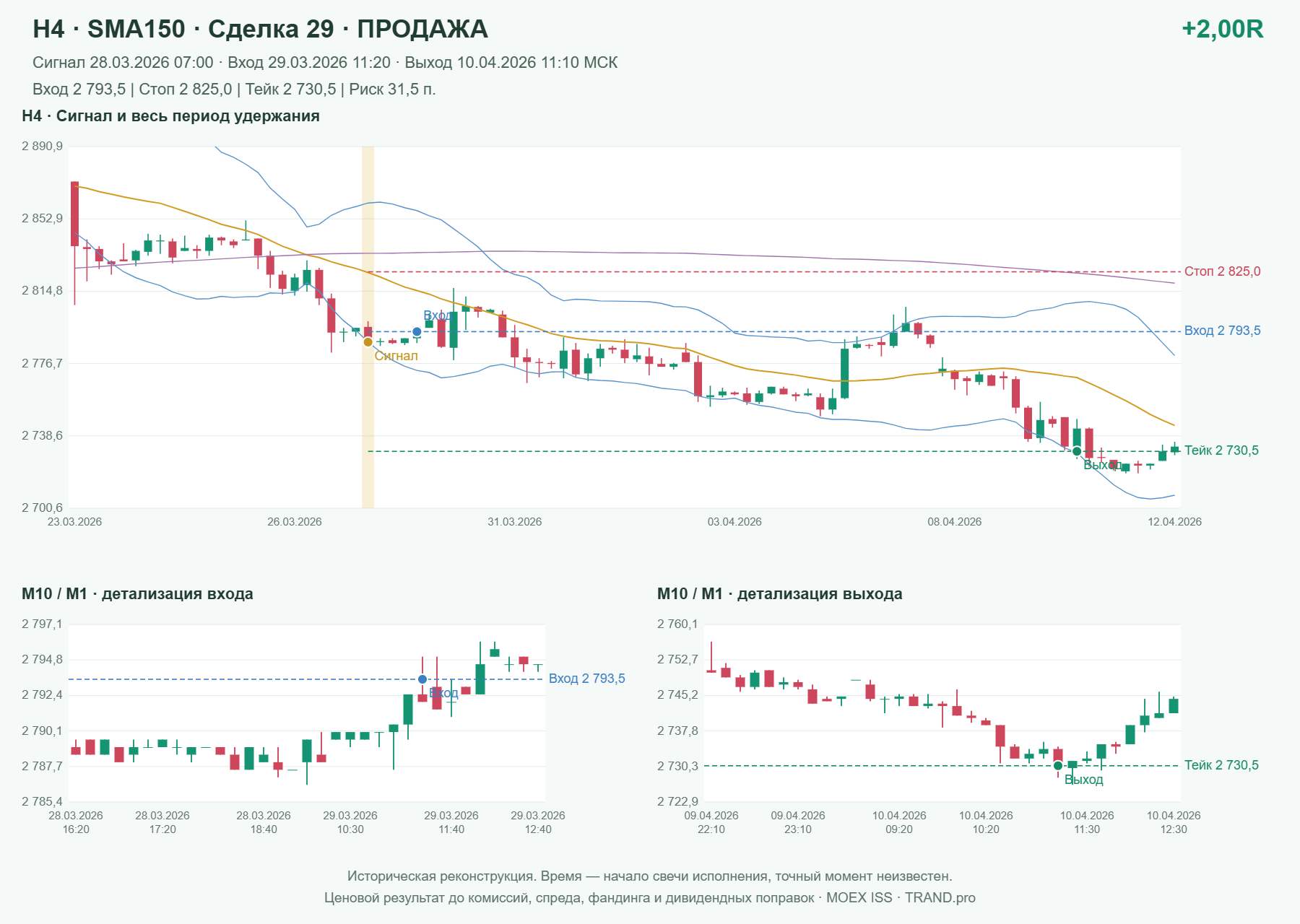Click the 2 760,1 label in exit chart
Image resolution: width=1300 pixels, height=924 pixels.
point(677,624)
